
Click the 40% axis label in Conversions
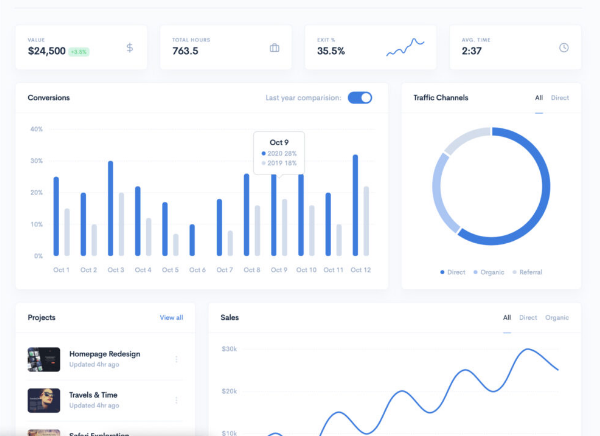coord(36,129)
